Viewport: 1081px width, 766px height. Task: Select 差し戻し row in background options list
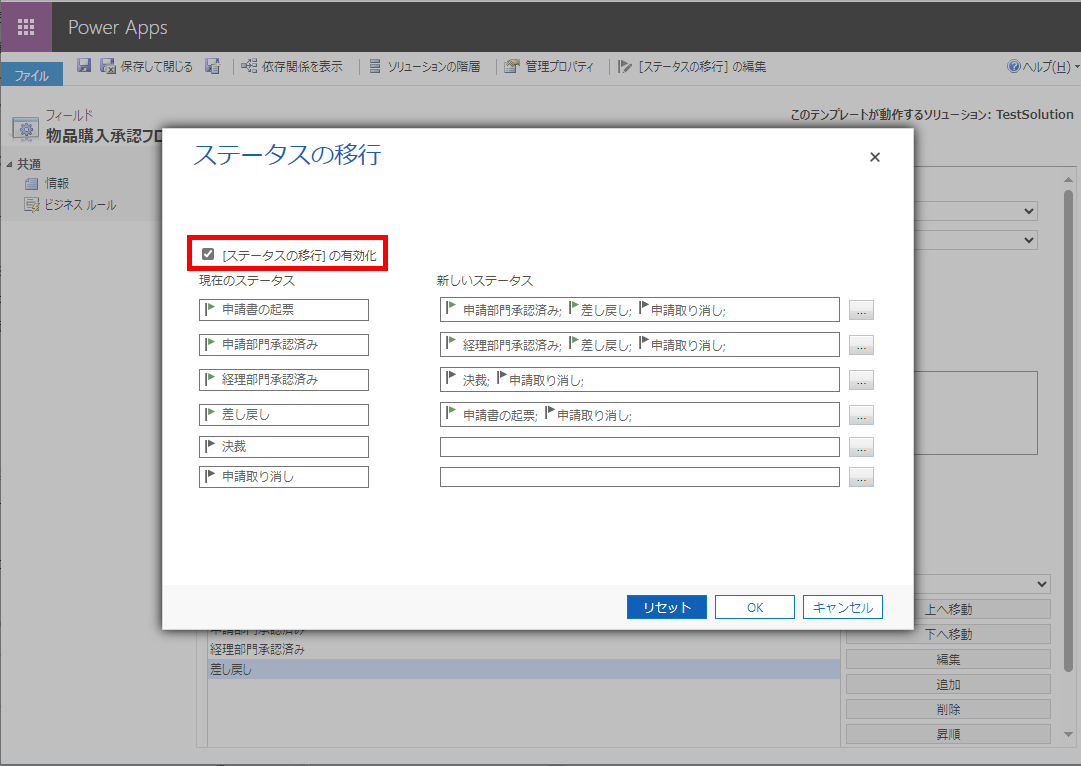pos(524,669)
